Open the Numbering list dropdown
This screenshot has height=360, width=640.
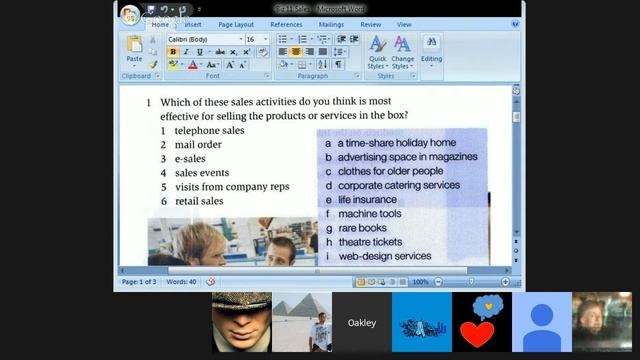click(311, 39)
